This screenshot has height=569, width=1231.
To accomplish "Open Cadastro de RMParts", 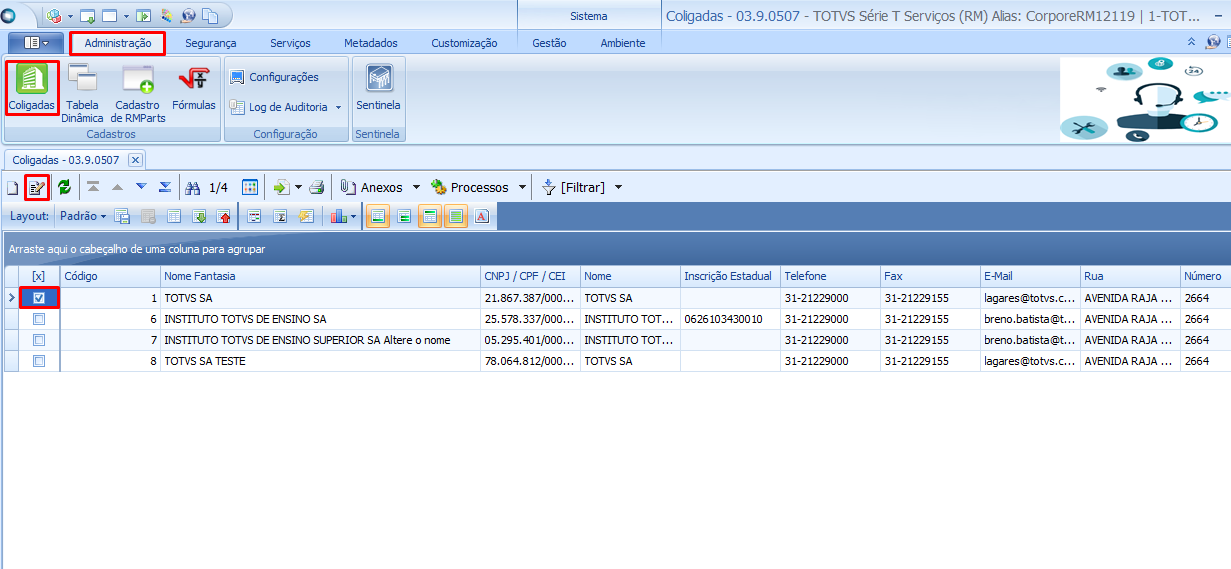I will pyautogui.click(x=138, y=94).
